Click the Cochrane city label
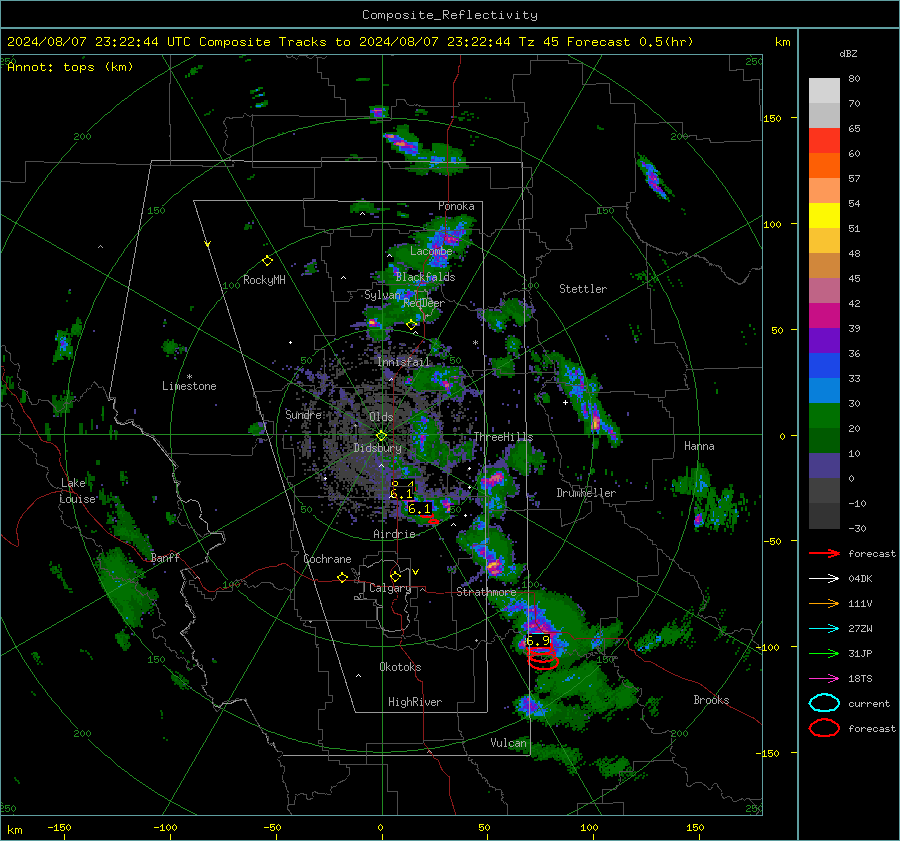The height and width of the screenshot is (841, 900). point(327,559)
